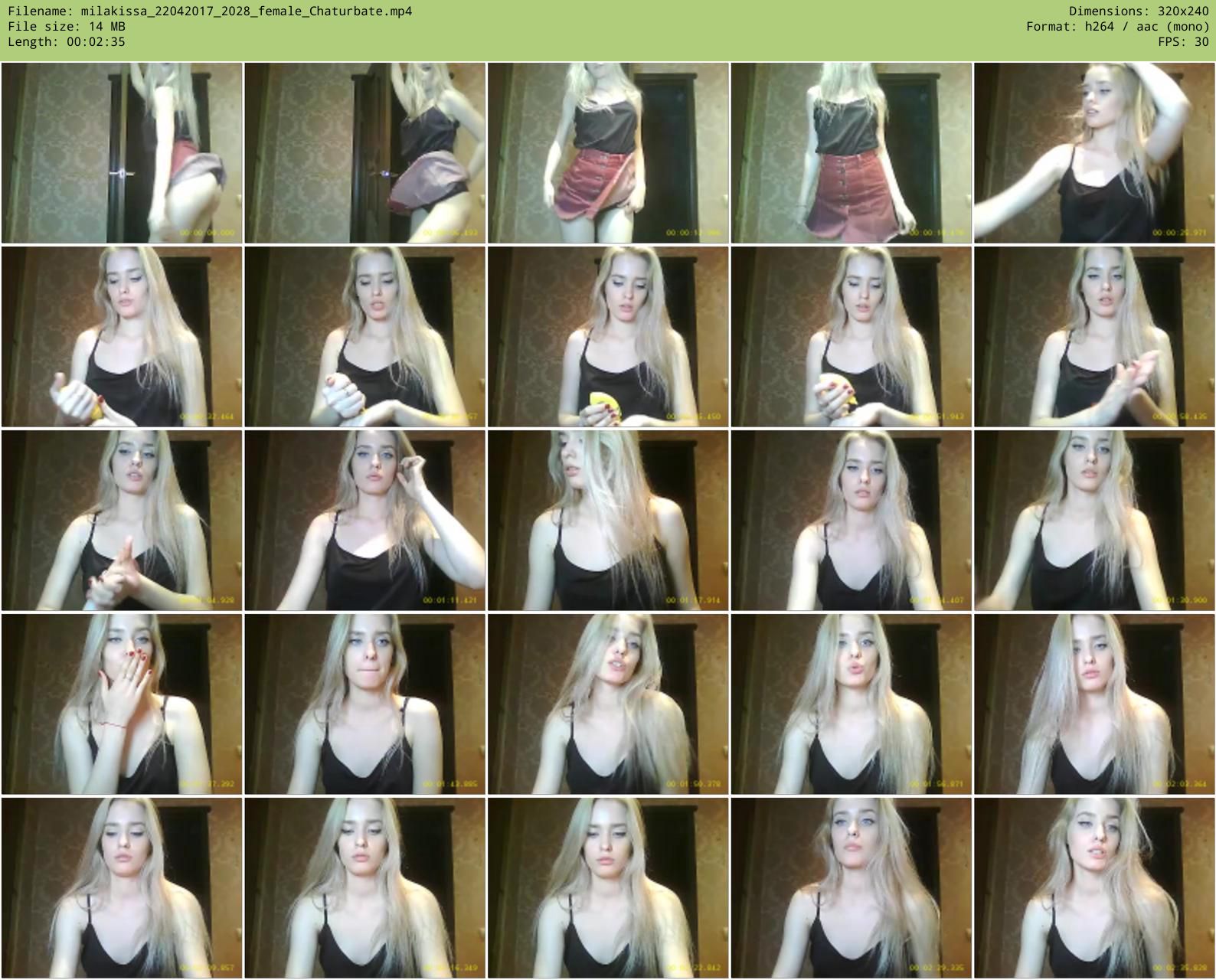
Task: Select the Dimensions 320x240 text
Action: pos(1138,11)
